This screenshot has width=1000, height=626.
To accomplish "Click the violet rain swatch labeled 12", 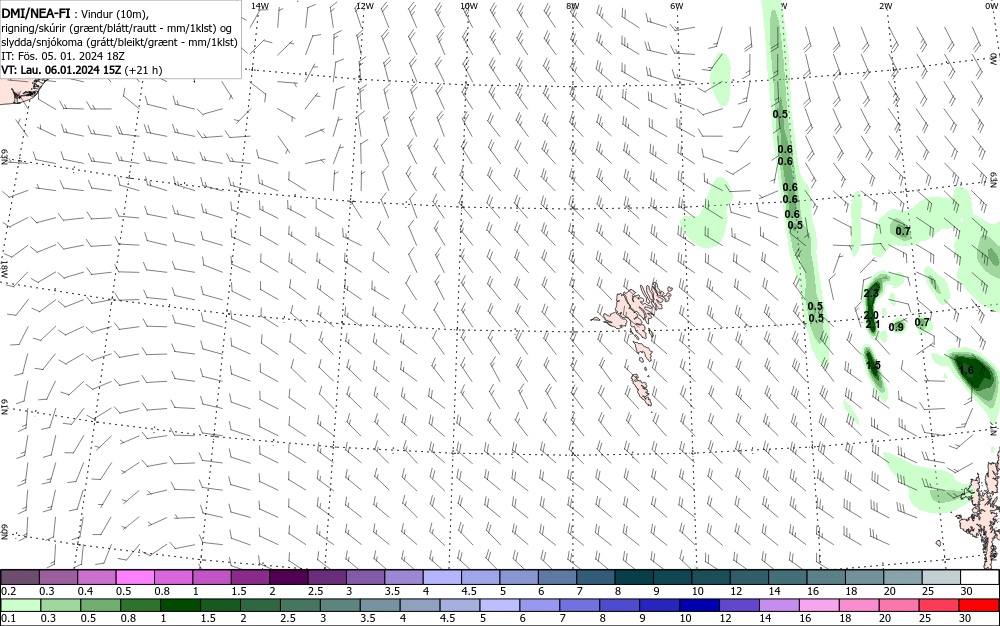I will [x=739, y=605].
